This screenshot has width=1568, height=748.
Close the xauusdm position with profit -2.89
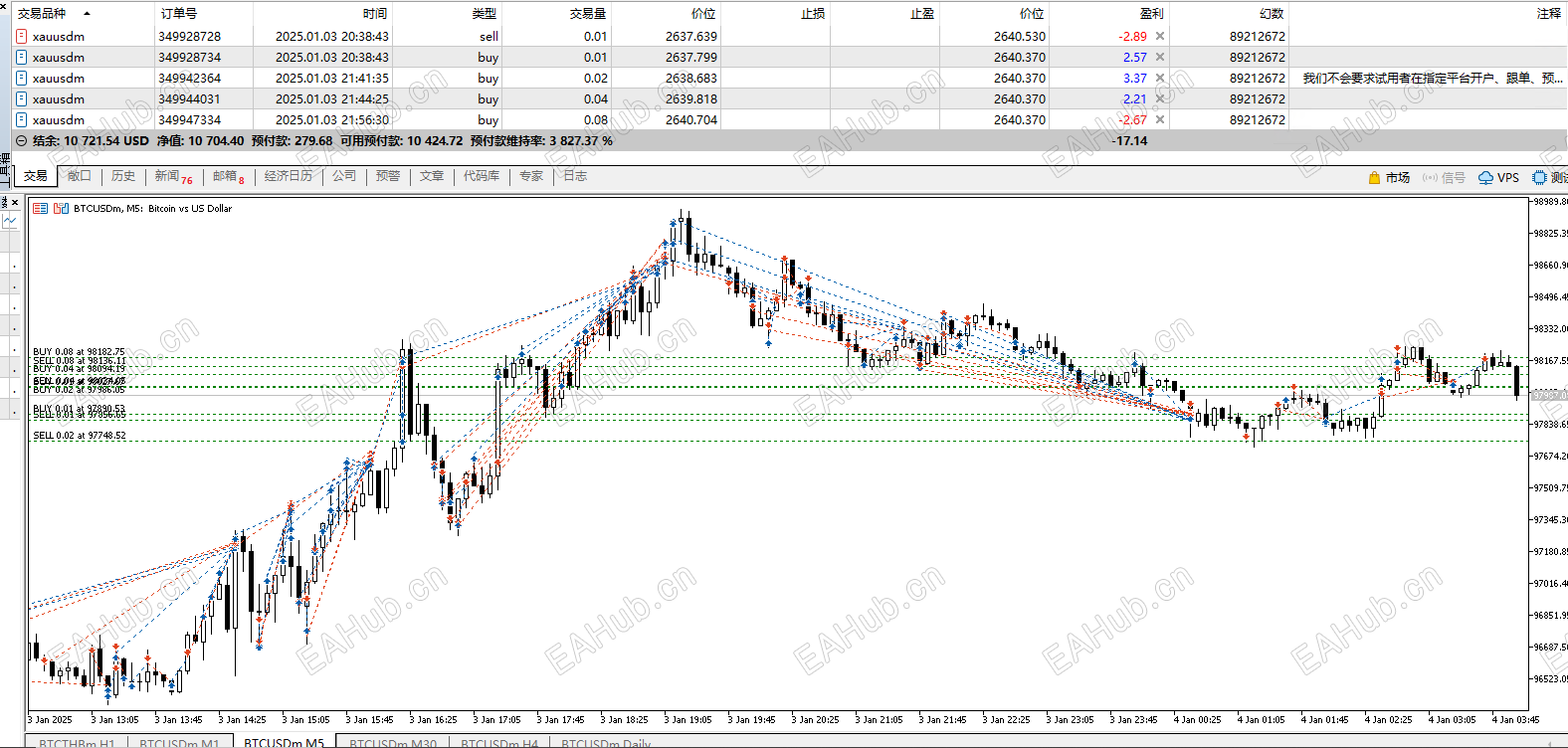tap(1160, 37)
